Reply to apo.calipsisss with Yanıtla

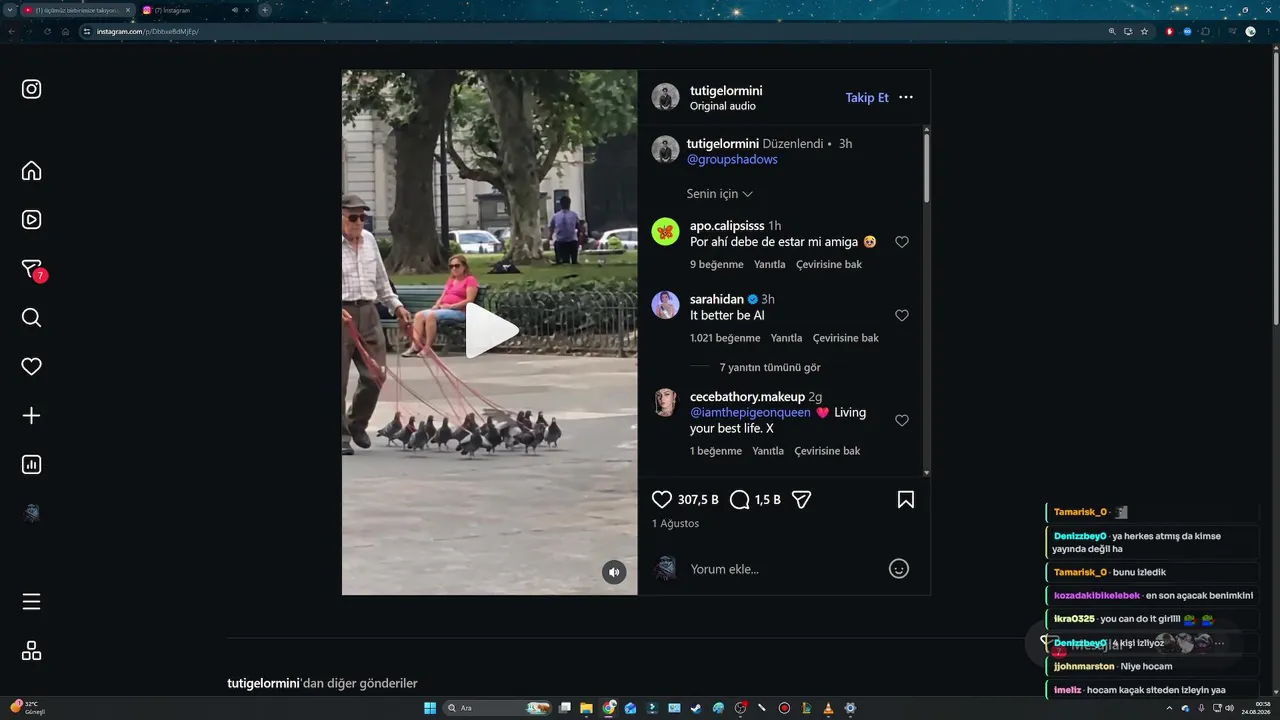770,265
